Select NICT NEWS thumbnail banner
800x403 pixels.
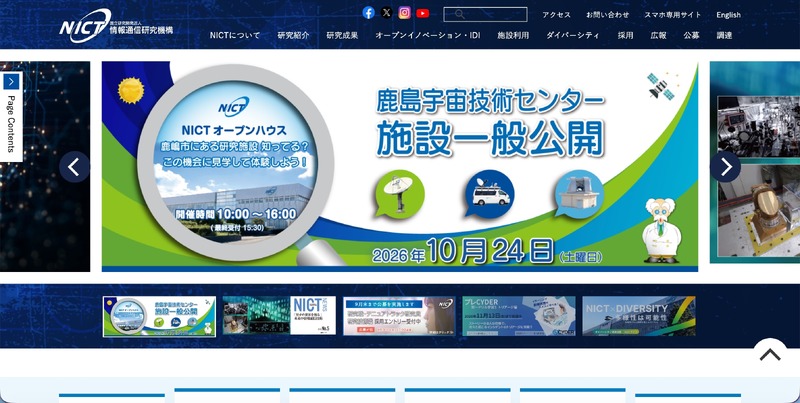[x=279, y=316]
